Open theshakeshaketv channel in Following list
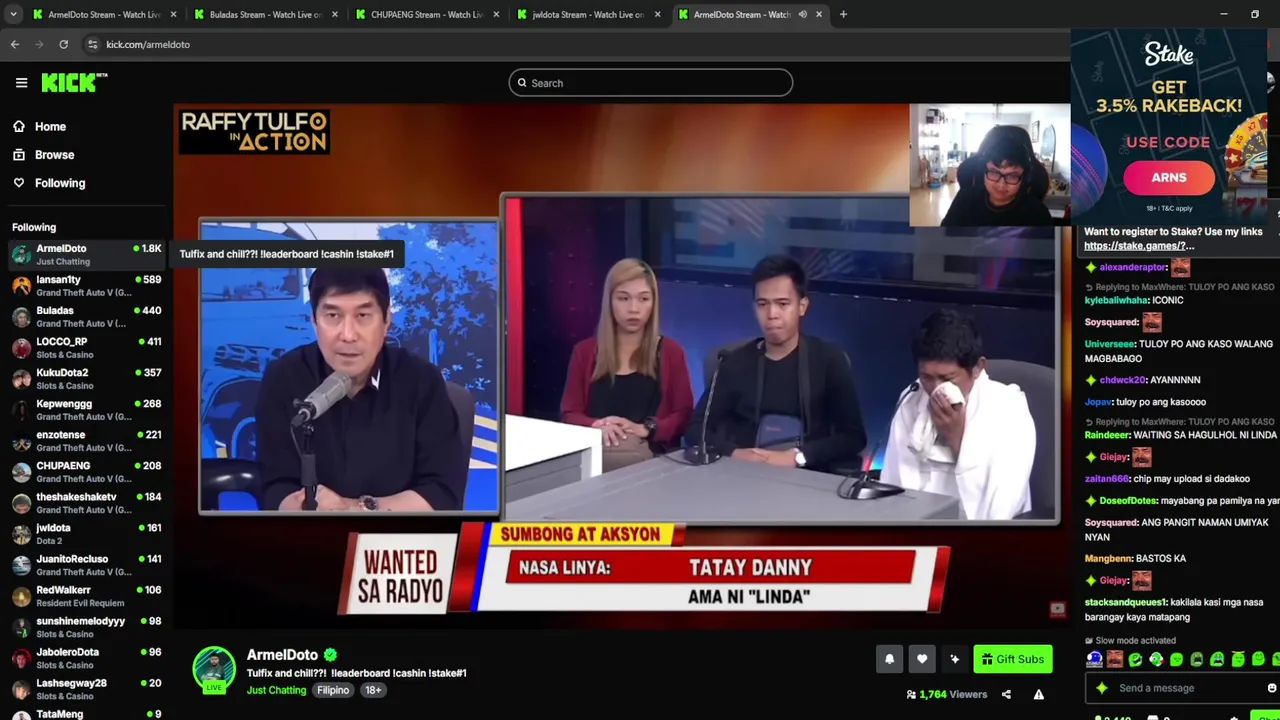1280x720 pixels. [x=86, y=503]
